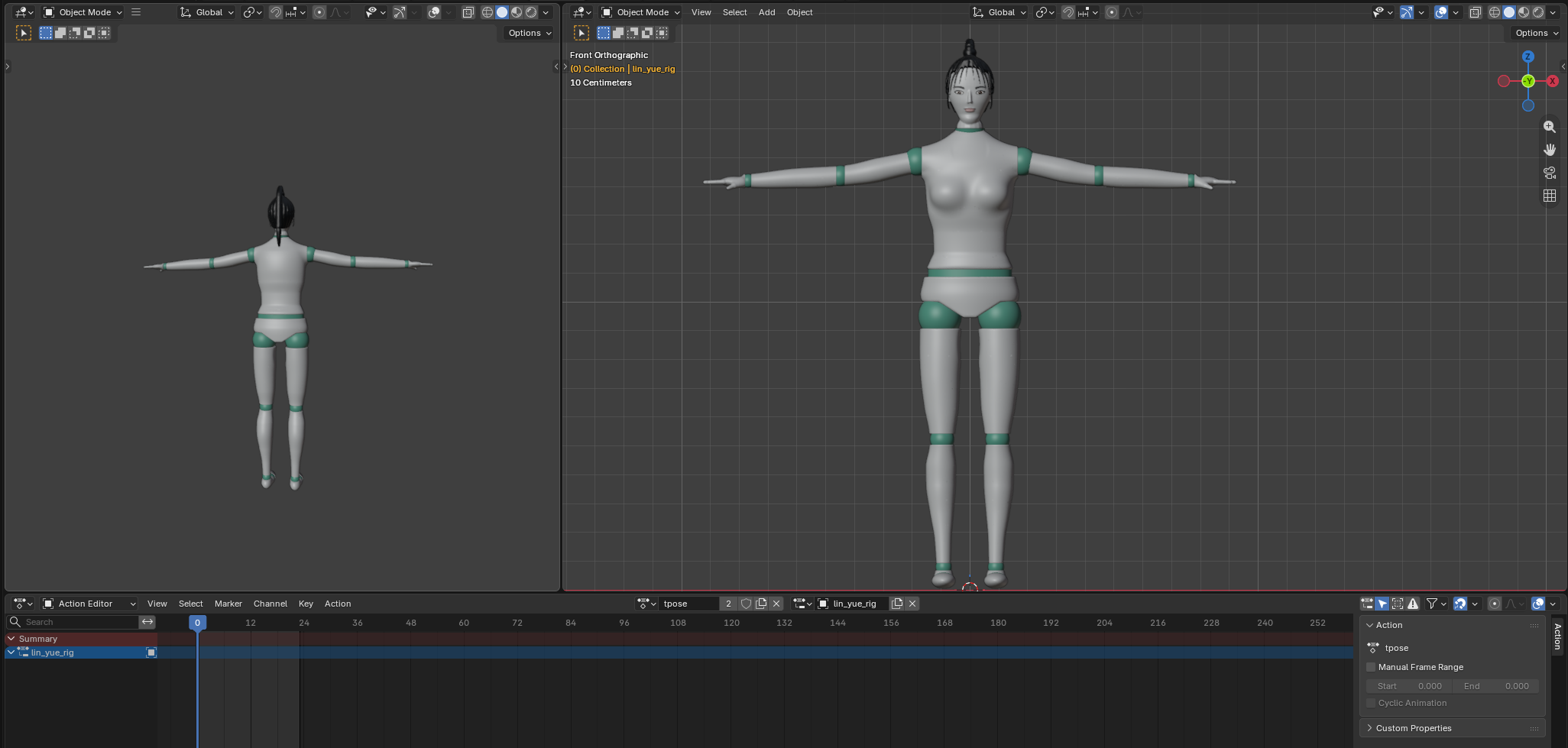Click the pan hand icon in right viewport

(1550, 150)
